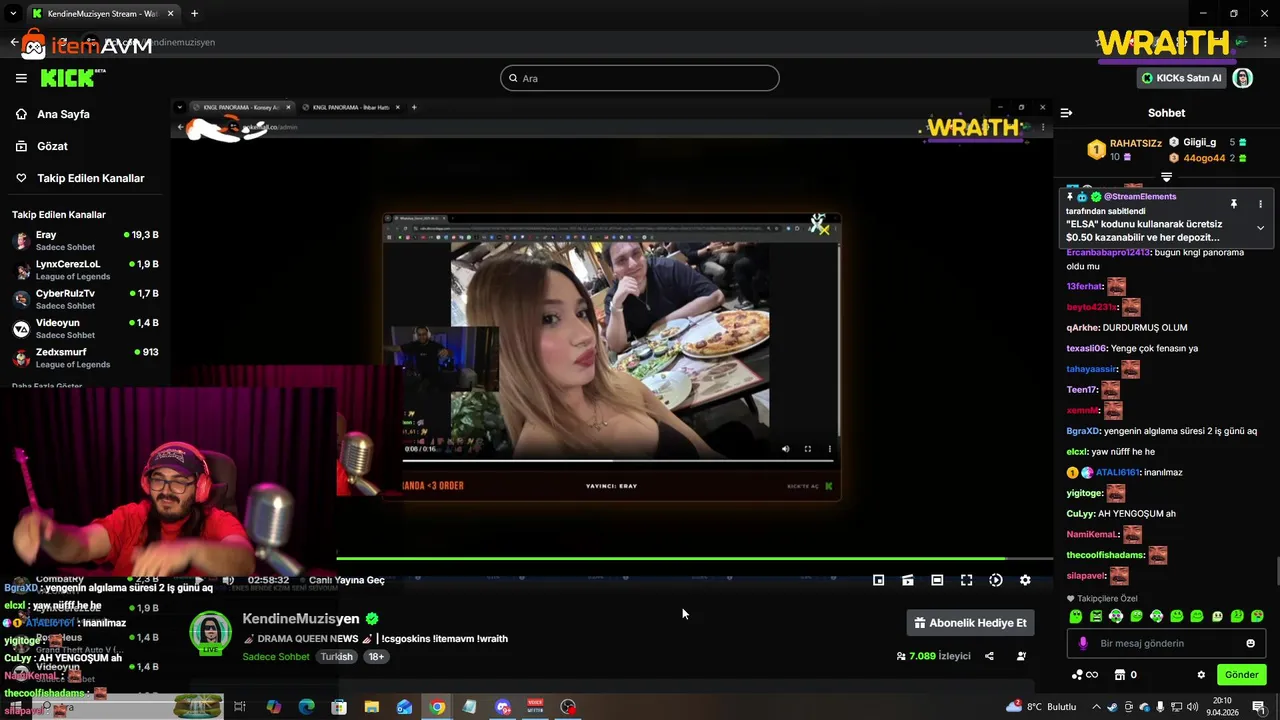The height and width of the screenshot is (720, 1280).
Task: Click KICKs Satın Al button
Action: [x=1181, y=78]
